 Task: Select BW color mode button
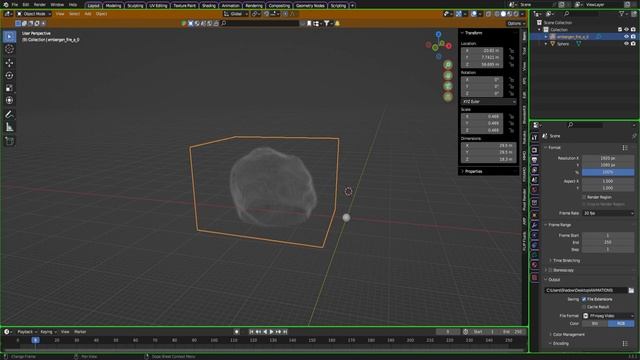pos(595,323)
